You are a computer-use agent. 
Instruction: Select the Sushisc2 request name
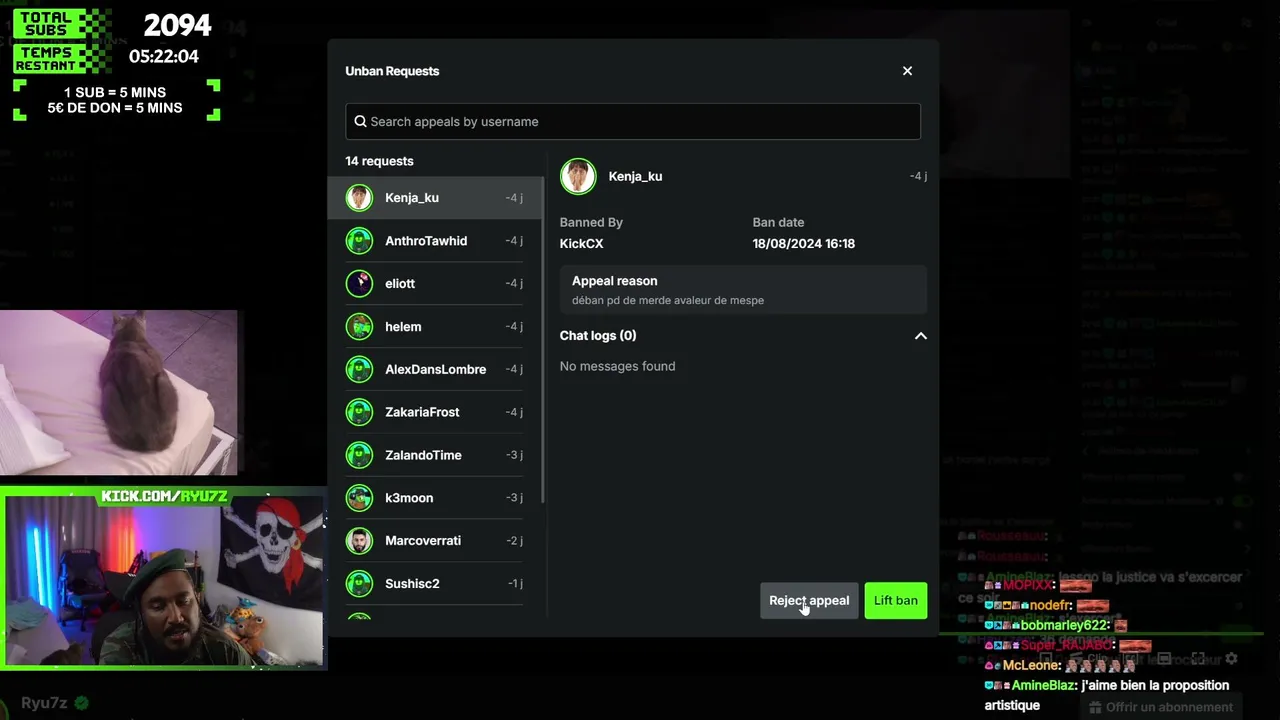click(x=412, y=584)
